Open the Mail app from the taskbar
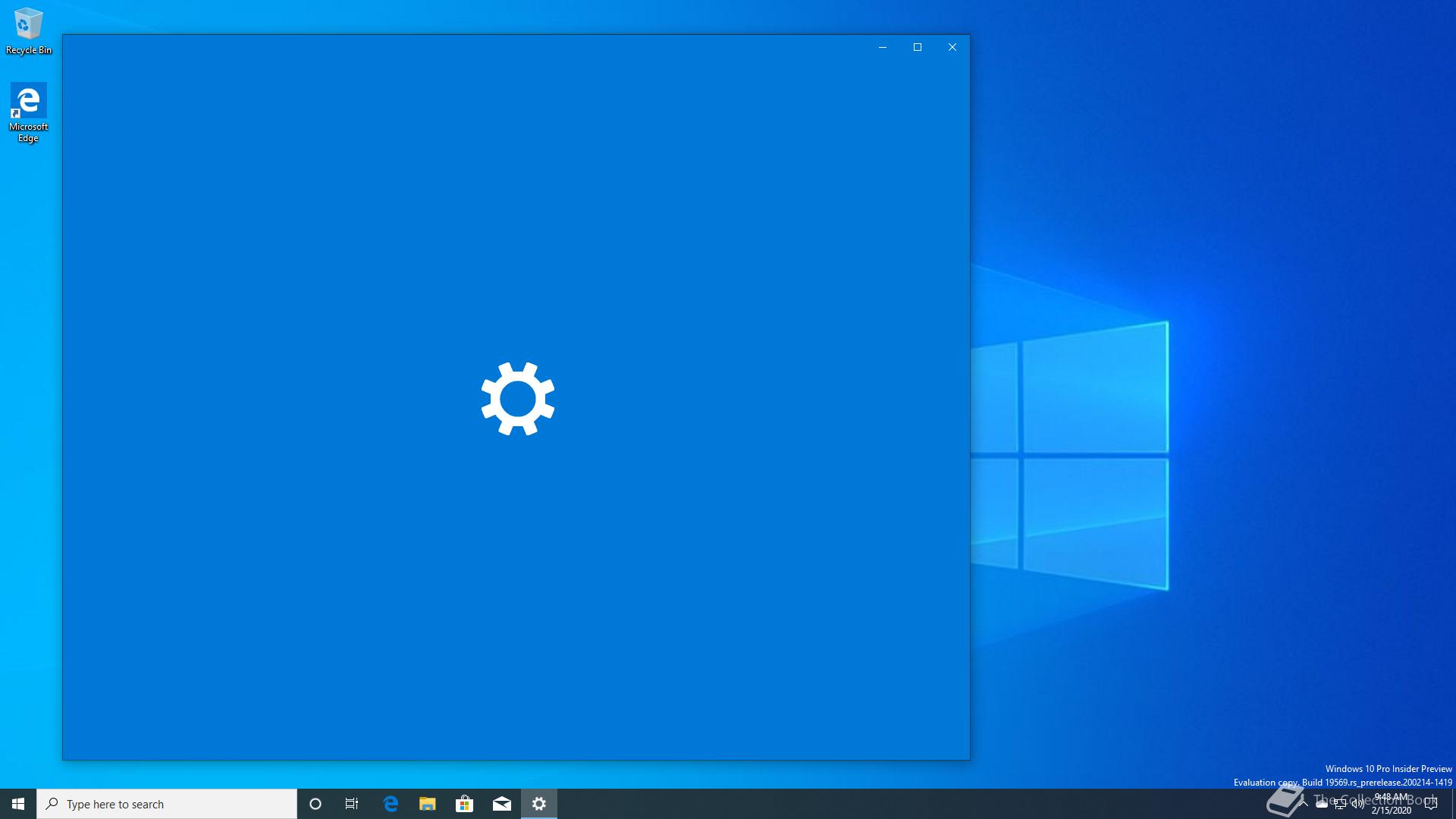Screen dimensions: 1456x819 [x=502, y=804]
